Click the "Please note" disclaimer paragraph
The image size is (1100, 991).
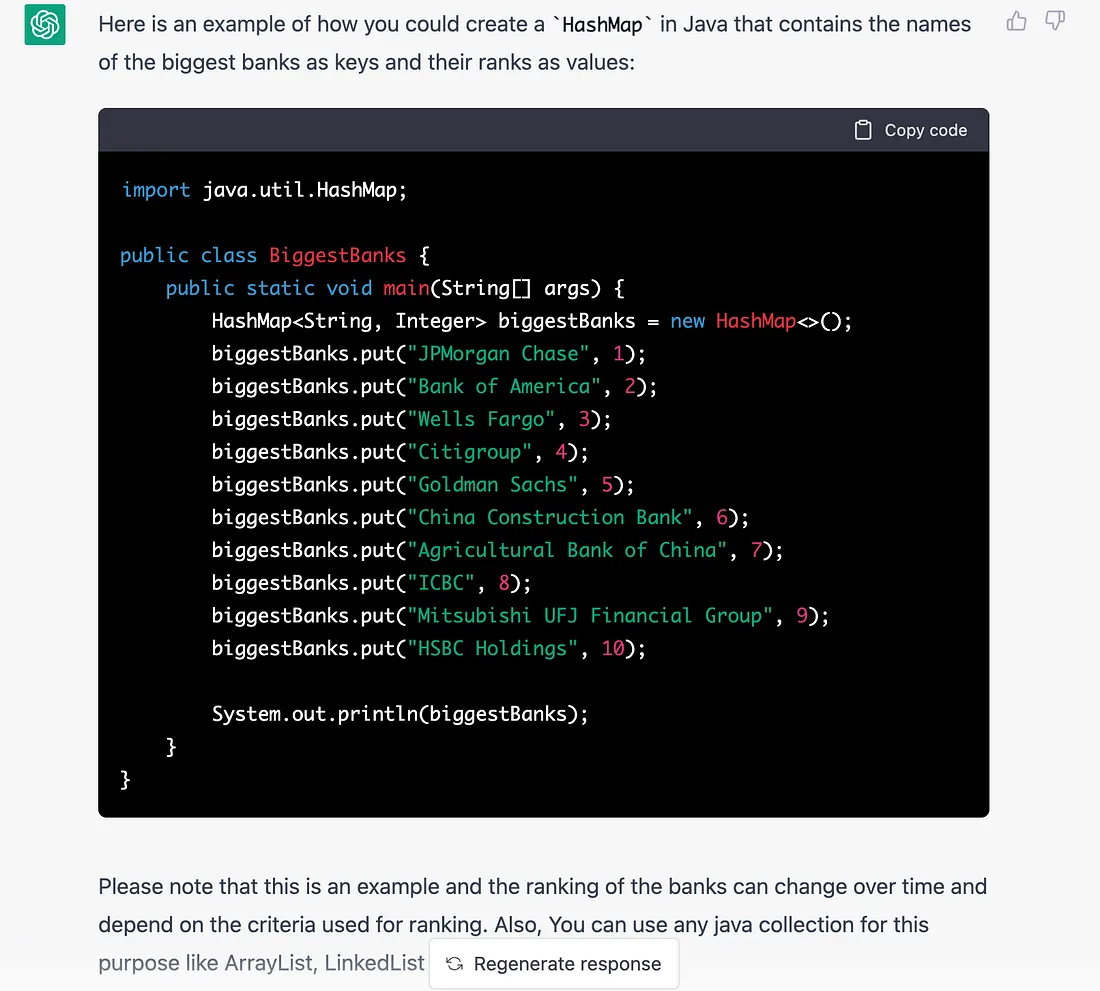coord(542,924)
